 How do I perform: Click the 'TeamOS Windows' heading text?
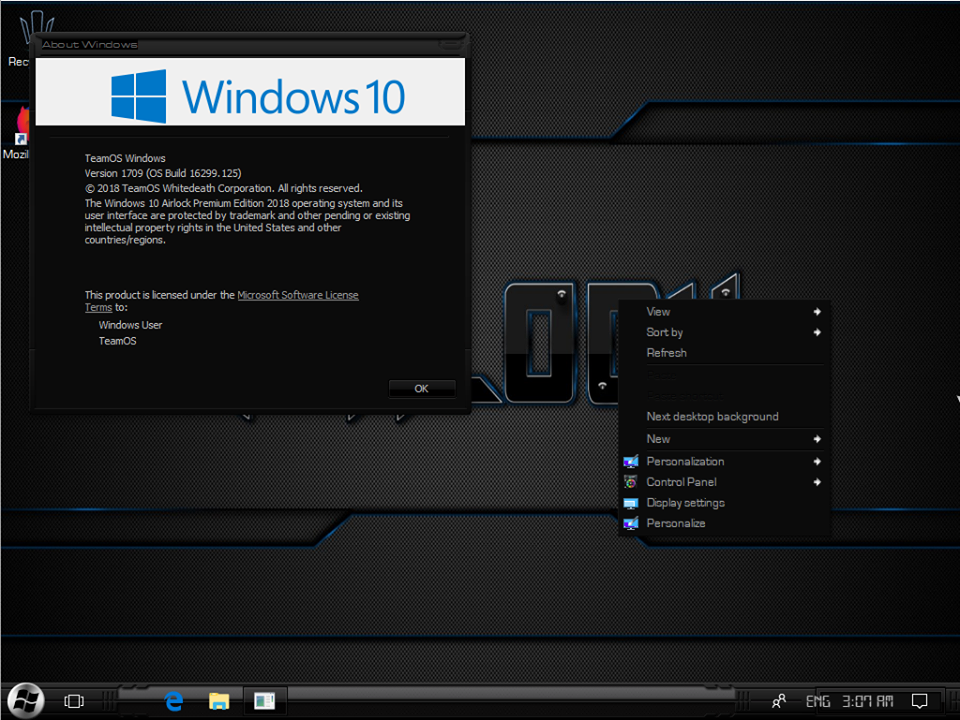click(x=125, y=159)
